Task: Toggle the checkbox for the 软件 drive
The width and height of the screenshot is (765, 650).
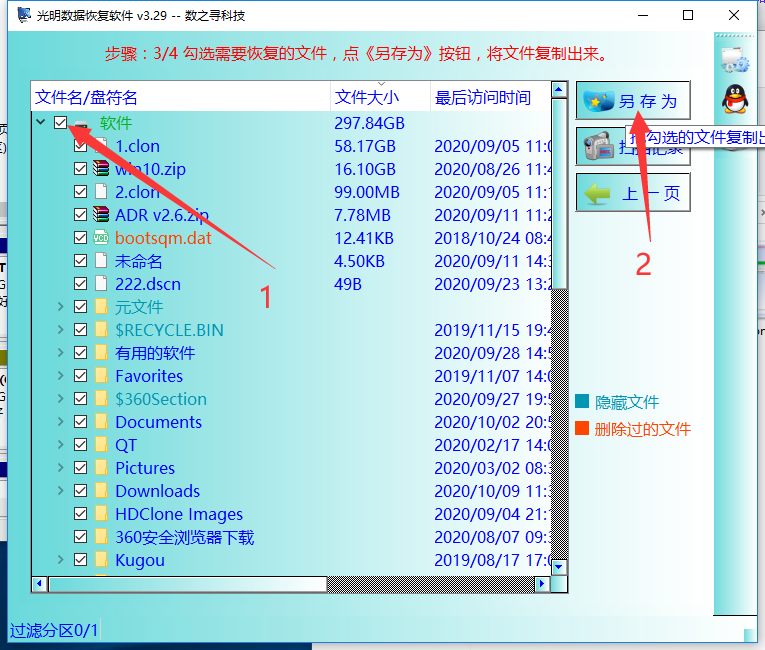Action: (60, 122)
